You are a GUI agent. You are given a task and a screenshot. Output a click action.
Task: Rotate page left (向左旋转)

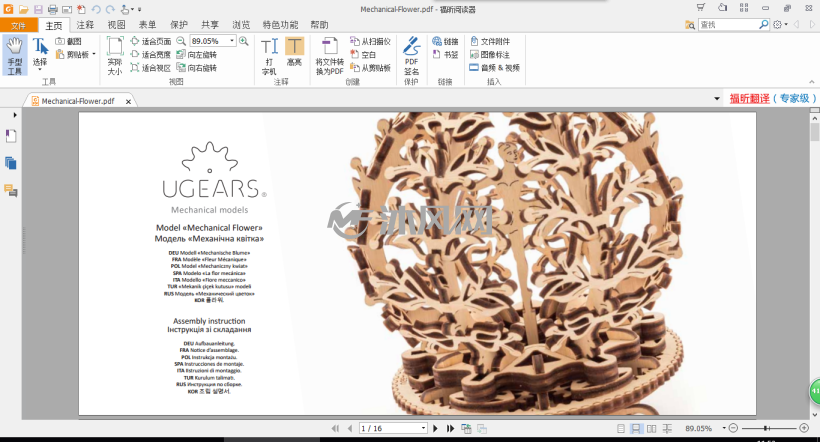pyautogui.click(x=197, y=54)
